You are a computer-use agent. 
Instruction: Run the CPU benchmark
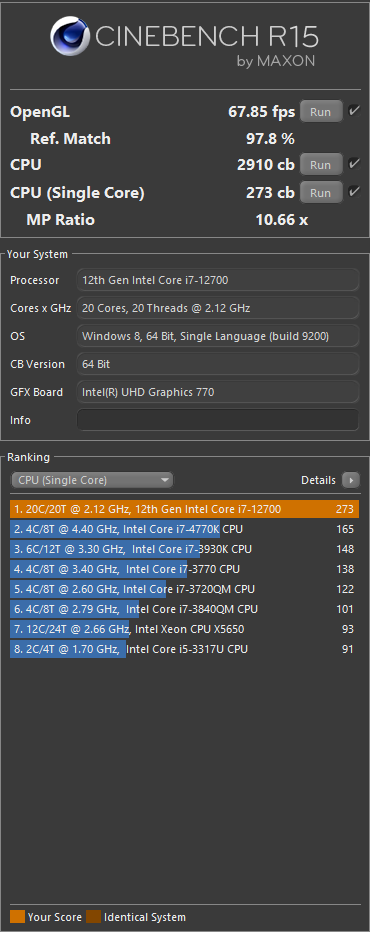click(x=321, y=165)
